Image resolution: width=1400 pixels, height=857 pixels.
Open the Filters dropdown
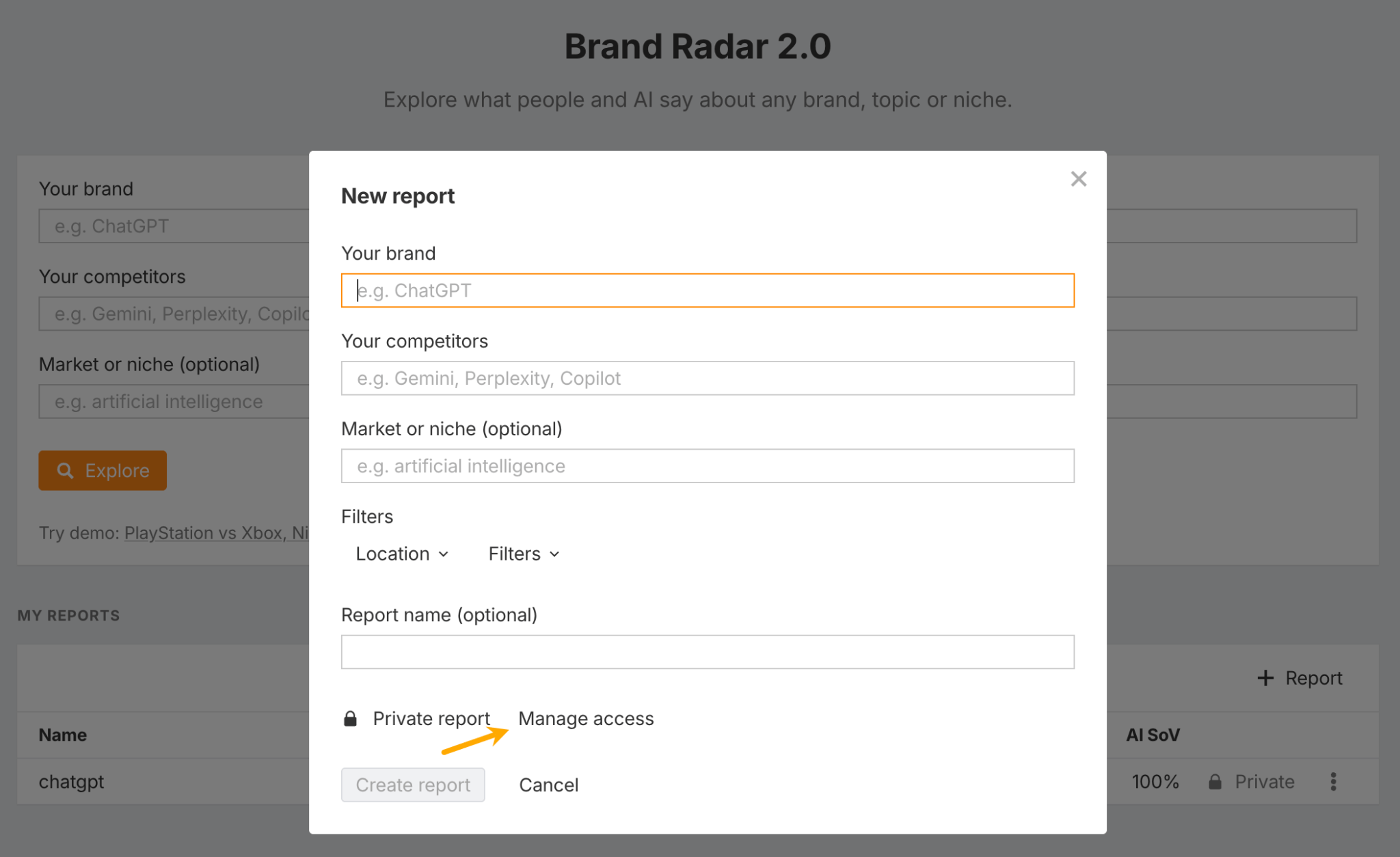coord(524,554)
